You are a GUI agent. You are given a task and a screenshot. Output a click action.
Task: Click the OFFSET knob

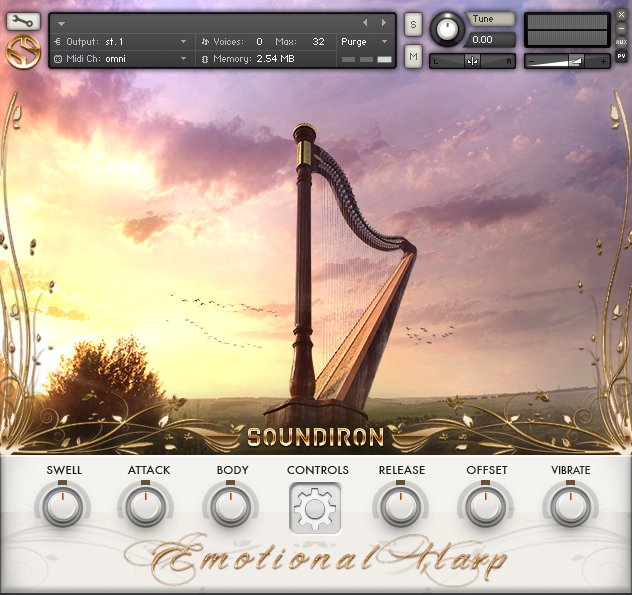click(485, 507)
